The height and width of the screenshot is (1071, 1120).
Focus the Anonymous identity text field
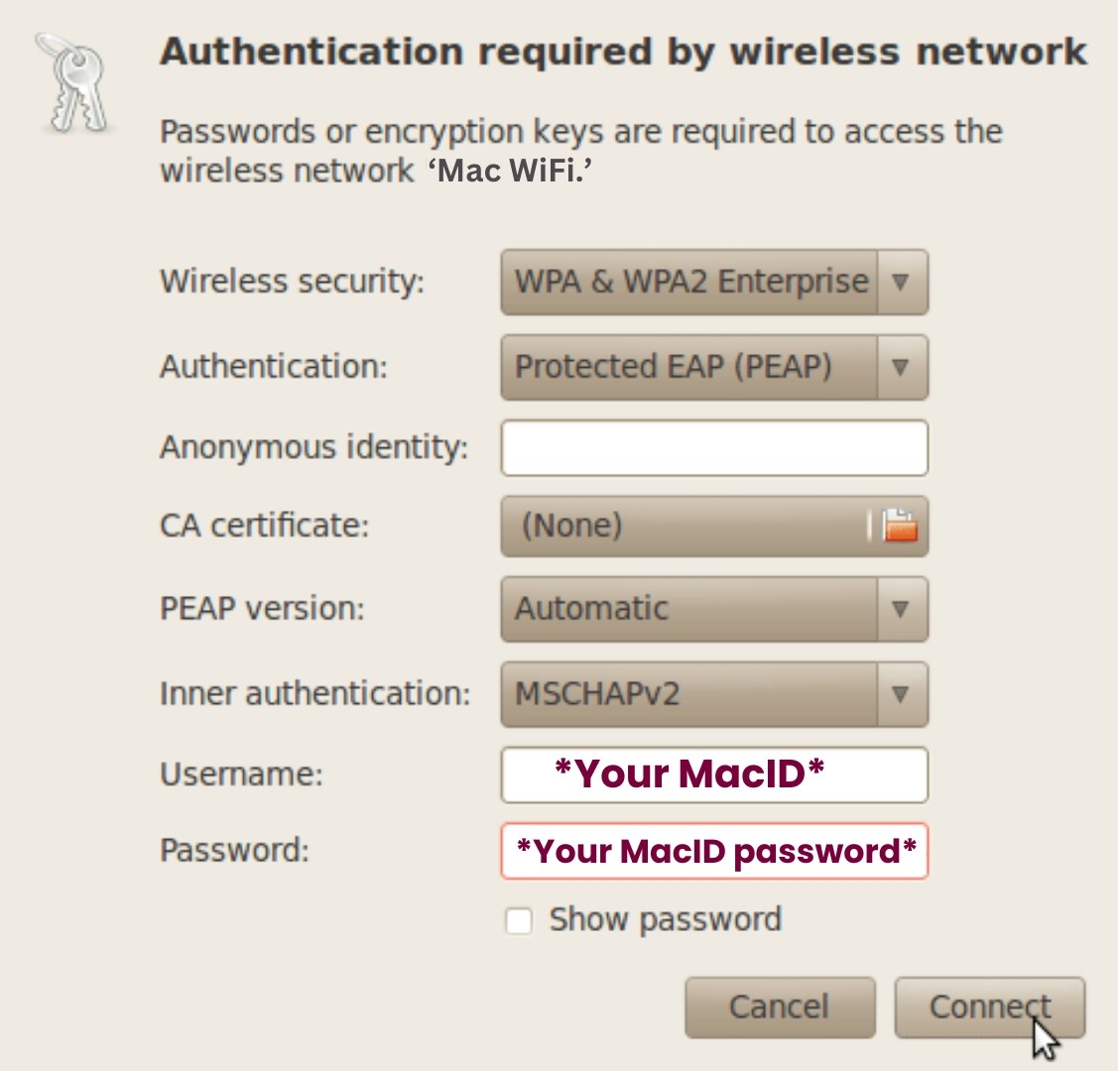[714, 448]
